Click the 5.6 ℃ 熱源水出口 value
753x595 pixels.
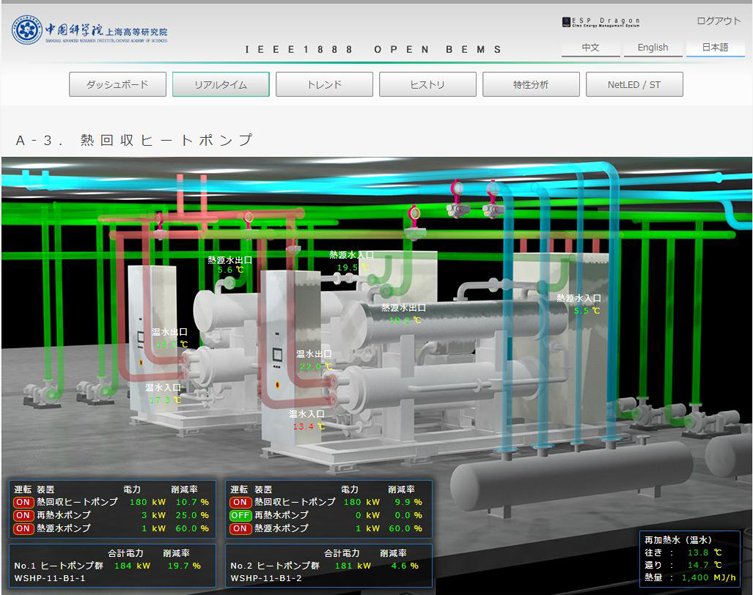tap(231, 270)
